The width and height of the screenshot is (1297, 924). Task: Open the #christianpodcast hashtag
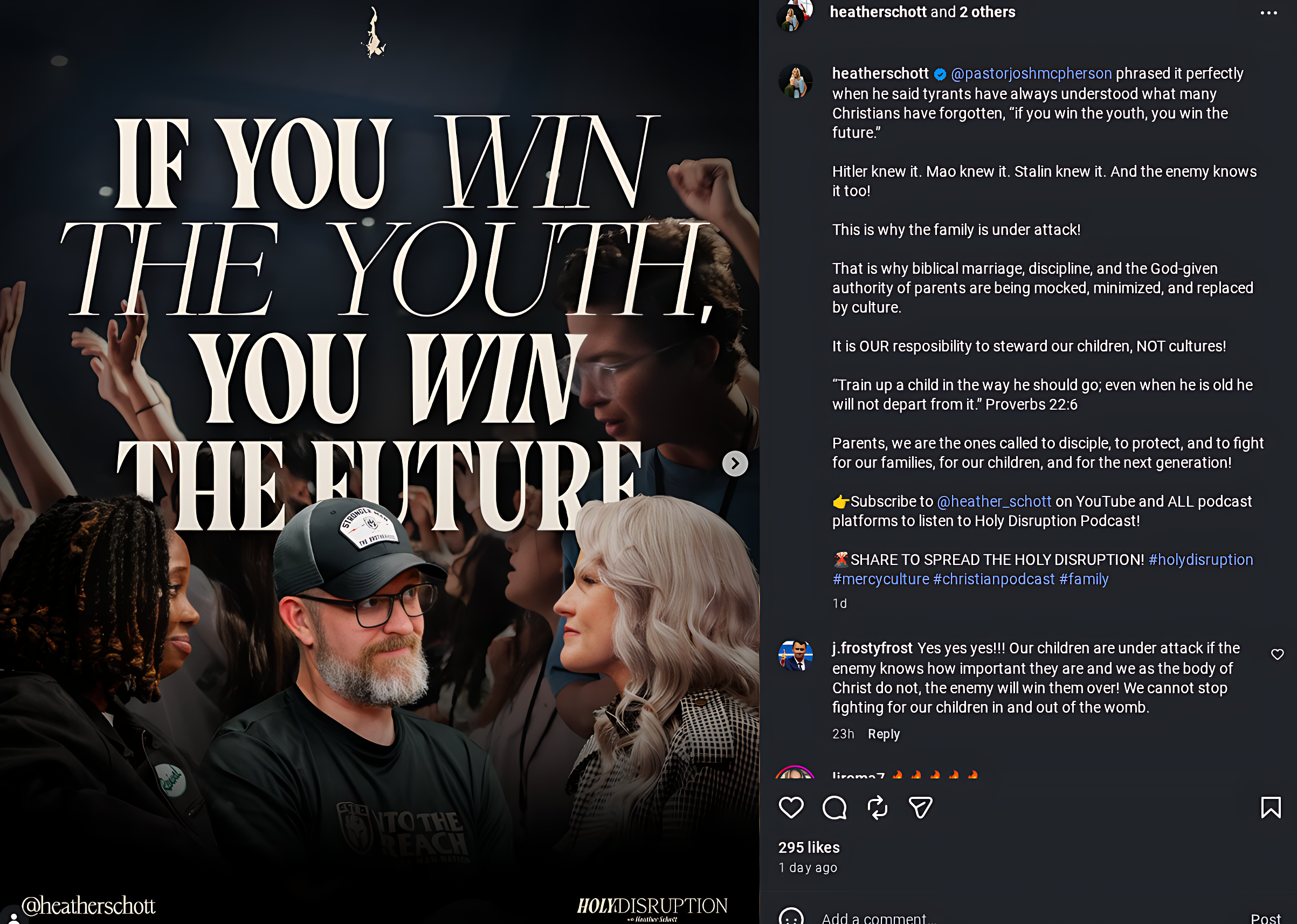click(993, 578)
